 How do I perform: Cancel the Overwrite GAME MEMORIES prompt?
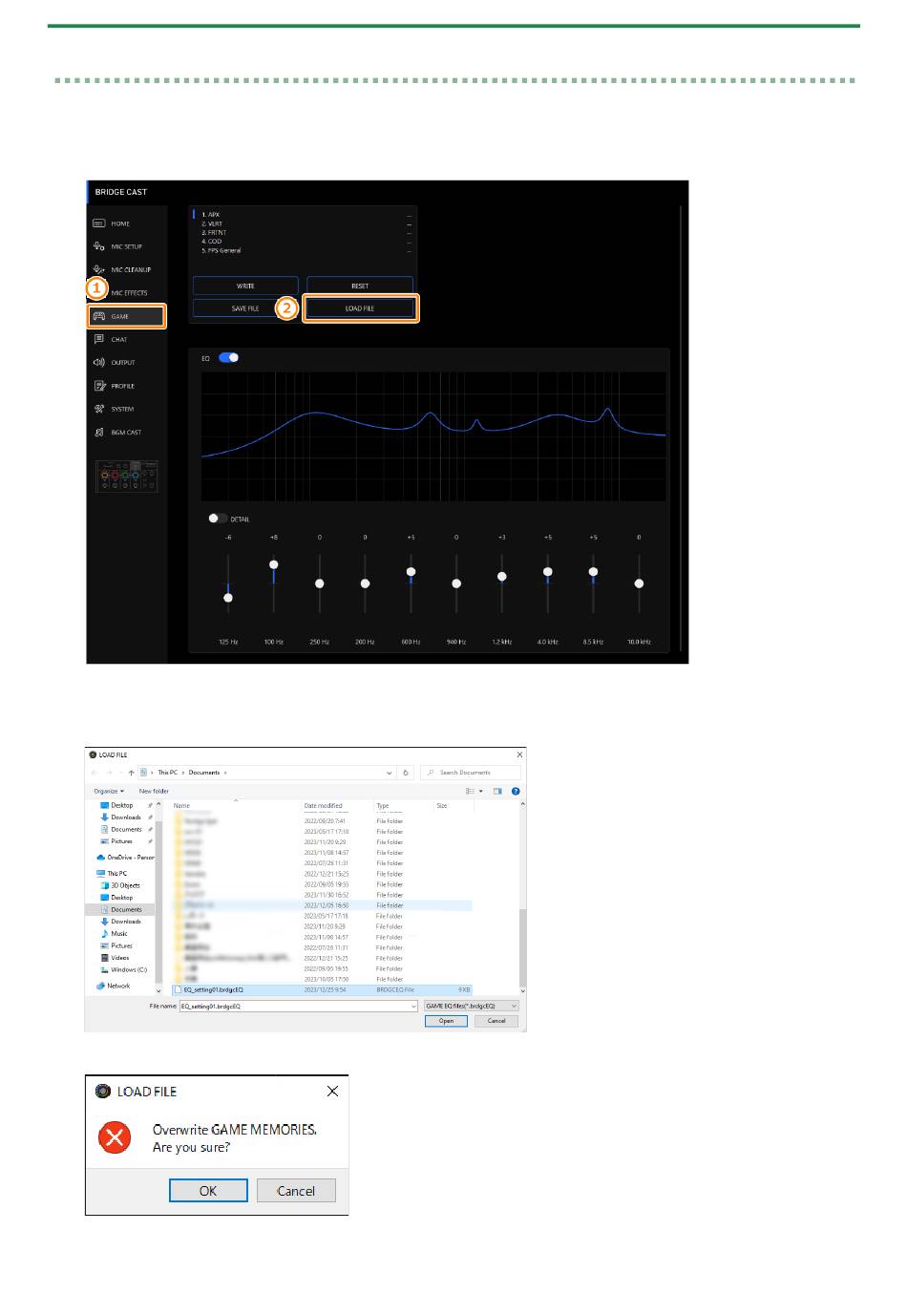(x=296, y=1190)
